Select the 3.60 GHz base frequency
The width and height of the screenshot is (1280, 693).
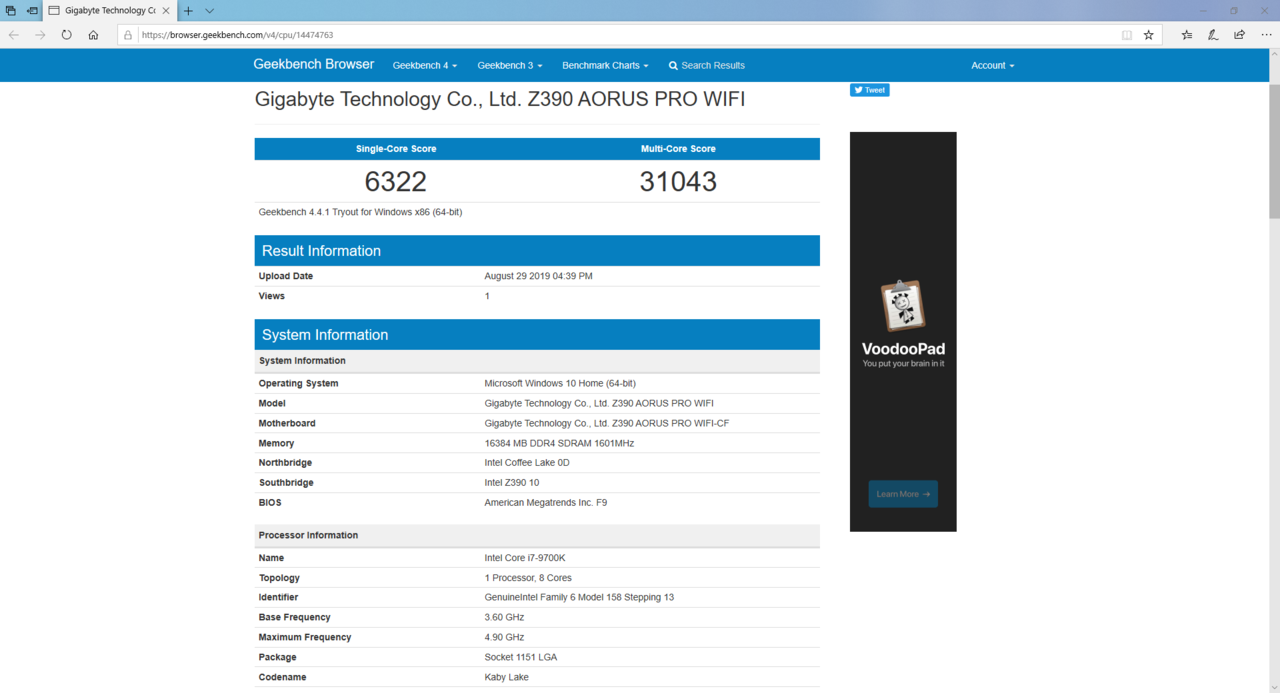click(505, 617)
